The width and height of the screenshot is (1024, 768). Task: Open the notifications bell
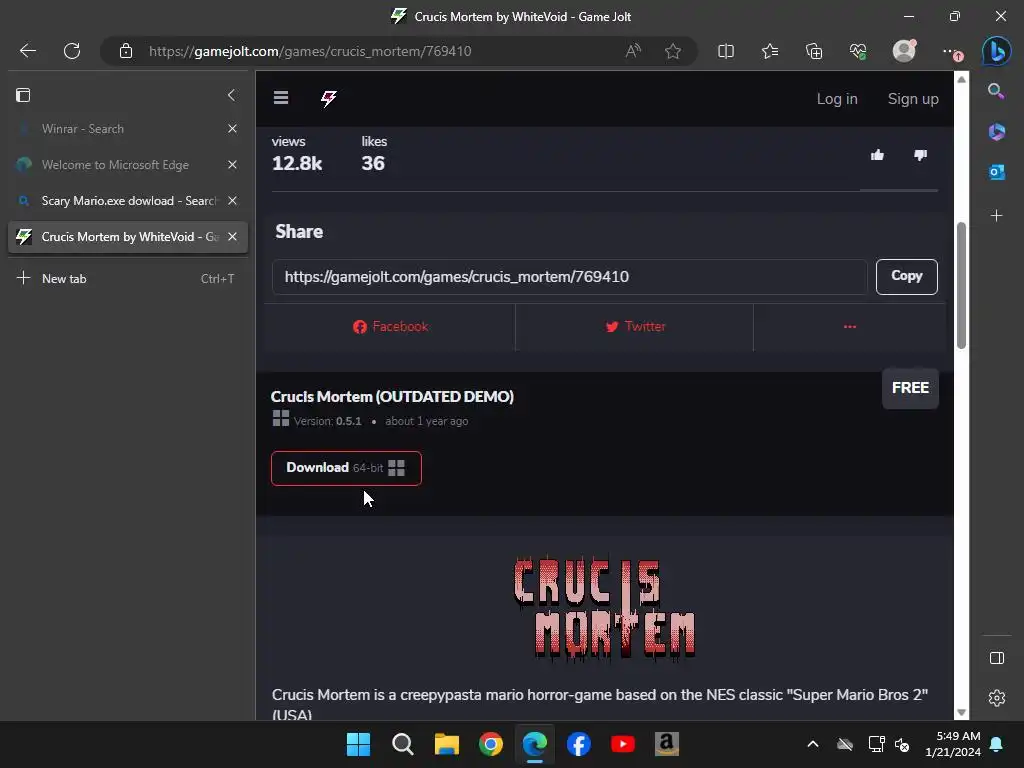(997, 744)
